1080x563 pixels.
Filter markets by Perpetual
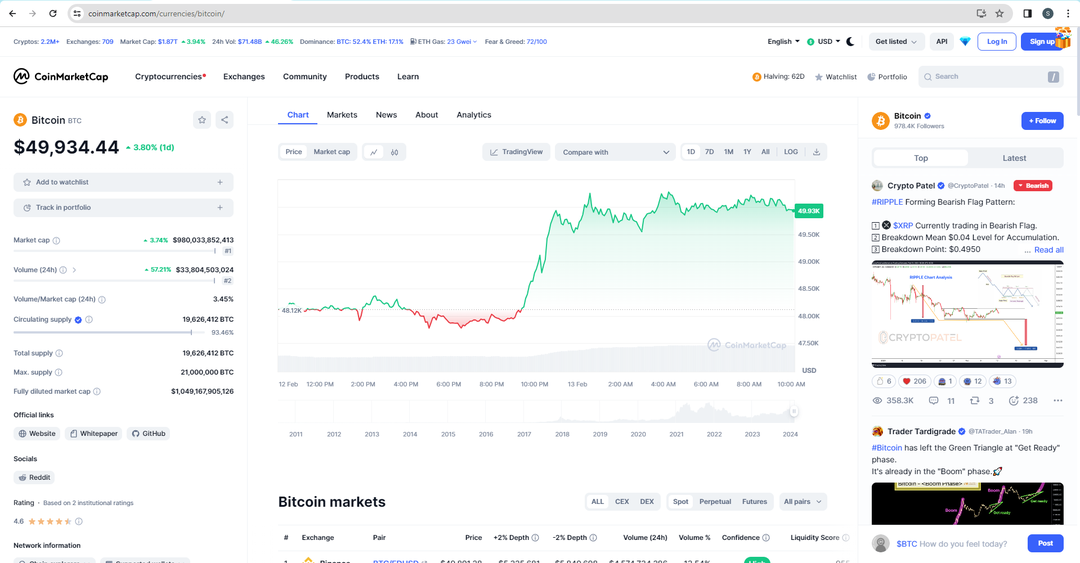click(715, 502)
